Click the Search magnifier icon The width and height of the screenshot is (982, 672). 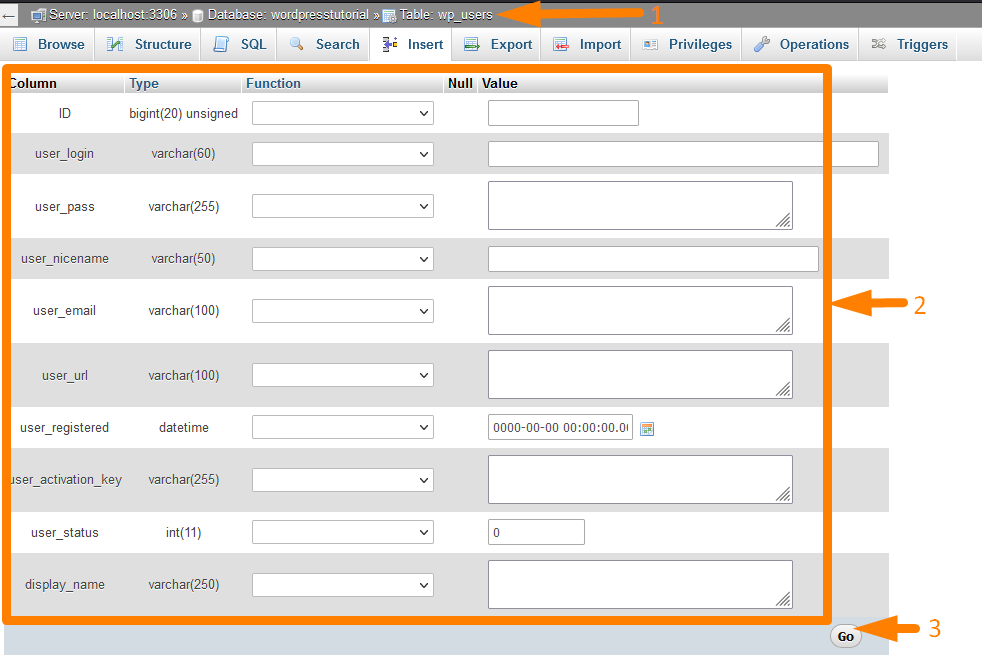tap(296, 44)
